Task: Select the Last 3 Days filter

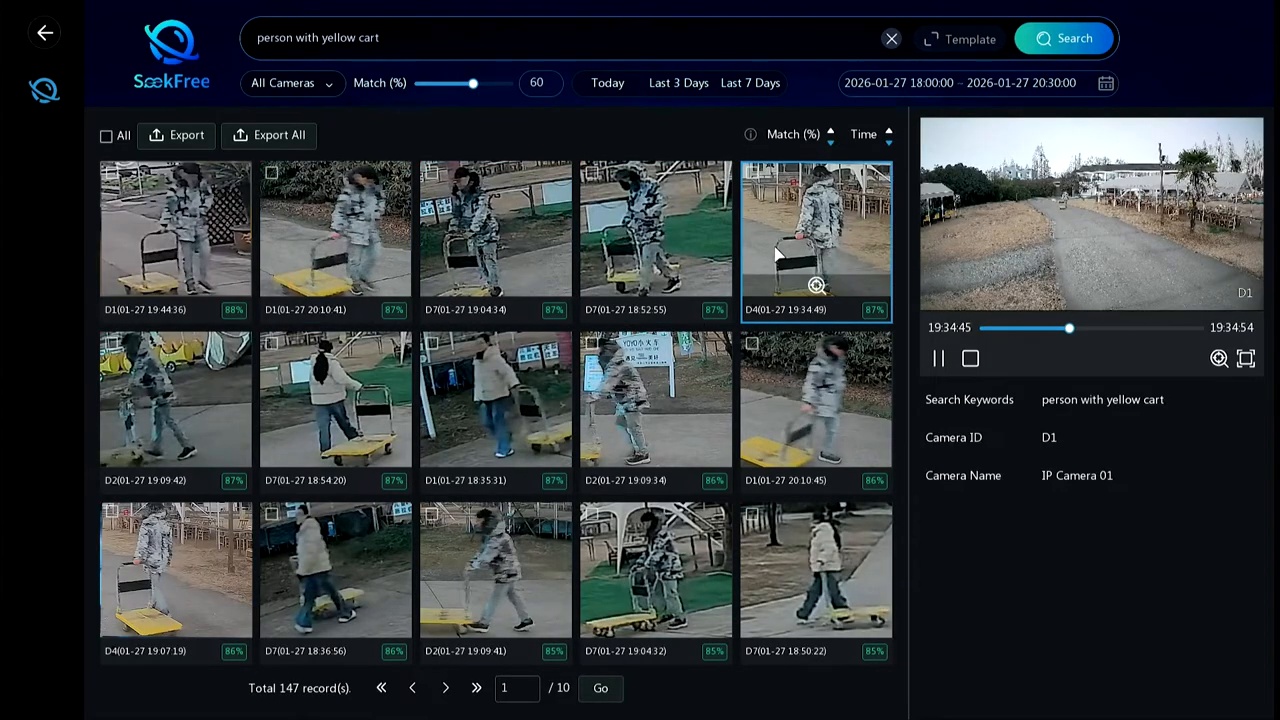Action: 678,83
